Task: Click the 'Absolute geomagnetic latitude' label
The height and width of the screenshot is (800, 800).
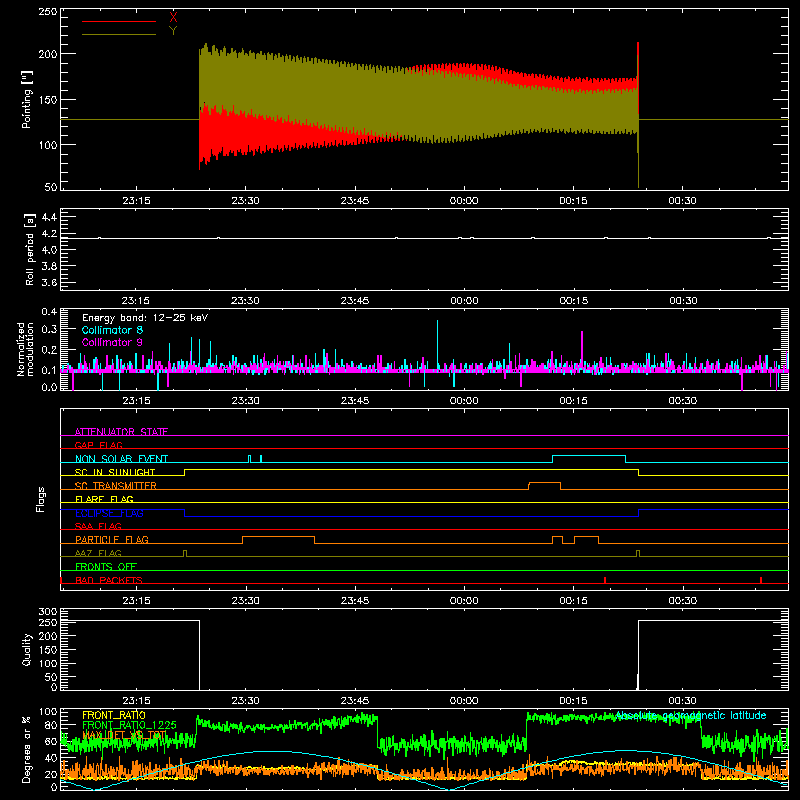Action: (691, 715)
